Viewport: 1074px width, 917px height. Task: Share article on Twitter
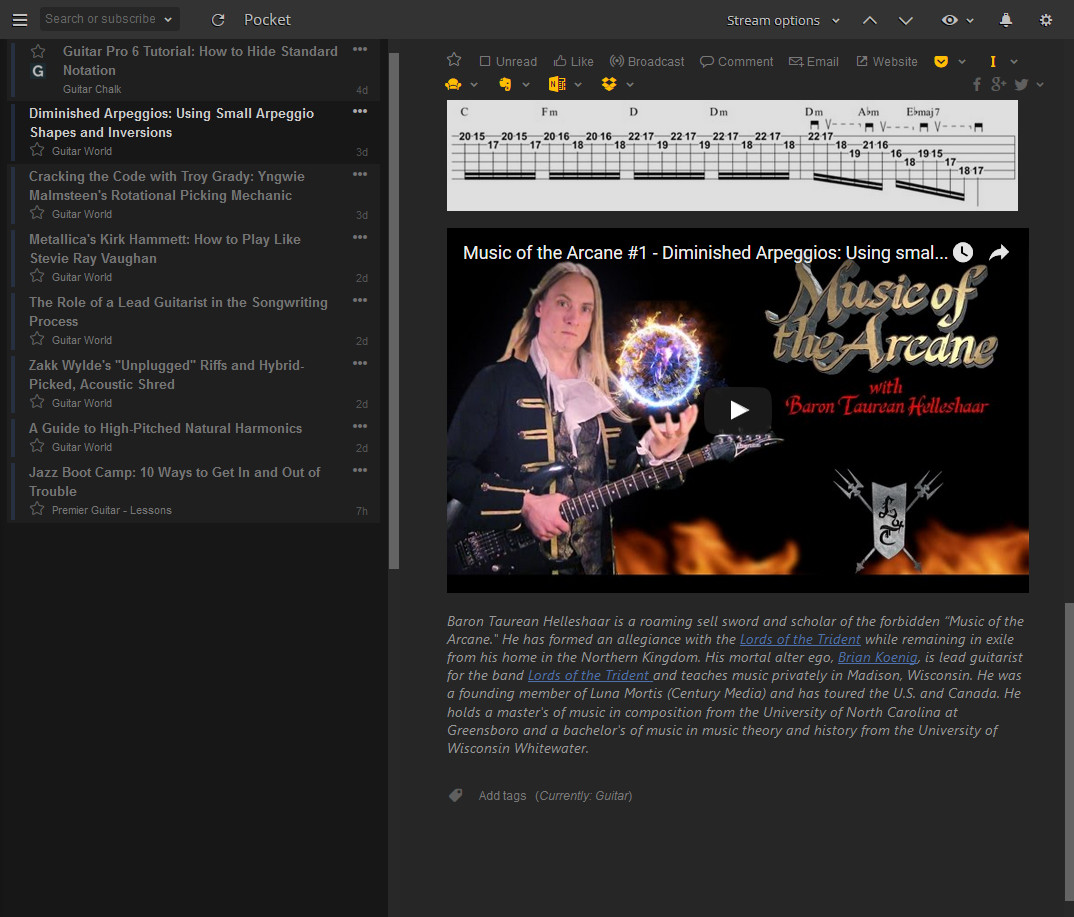click(1021, 84)
